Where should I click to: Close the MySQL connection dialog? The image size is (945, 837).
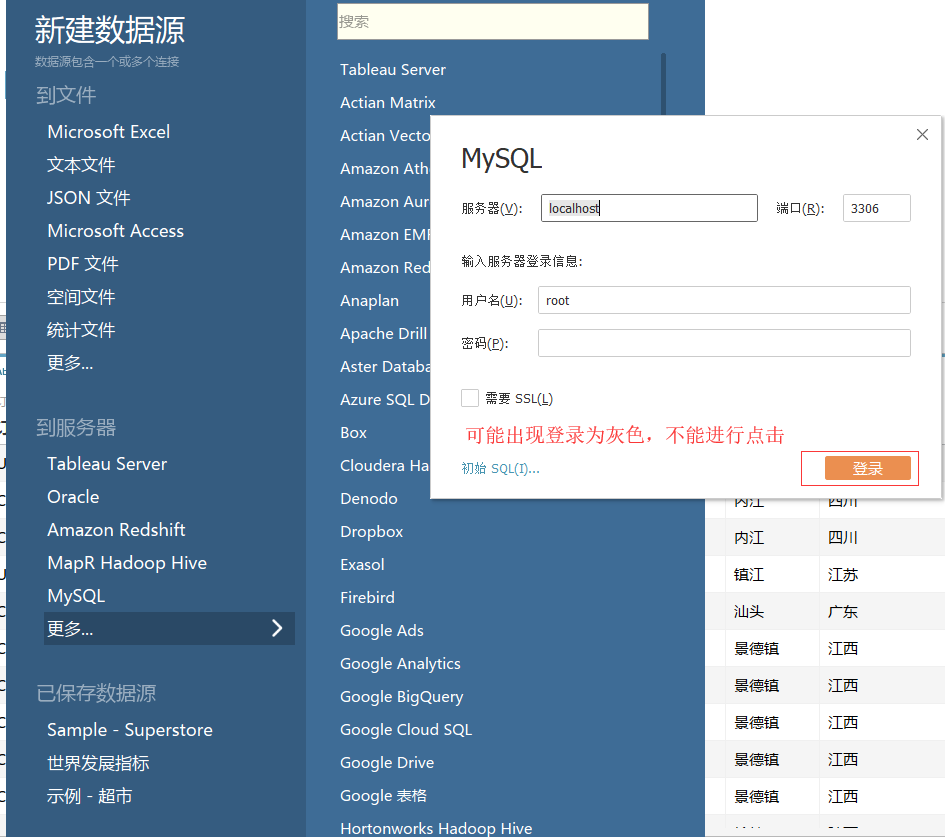(921, 134)
